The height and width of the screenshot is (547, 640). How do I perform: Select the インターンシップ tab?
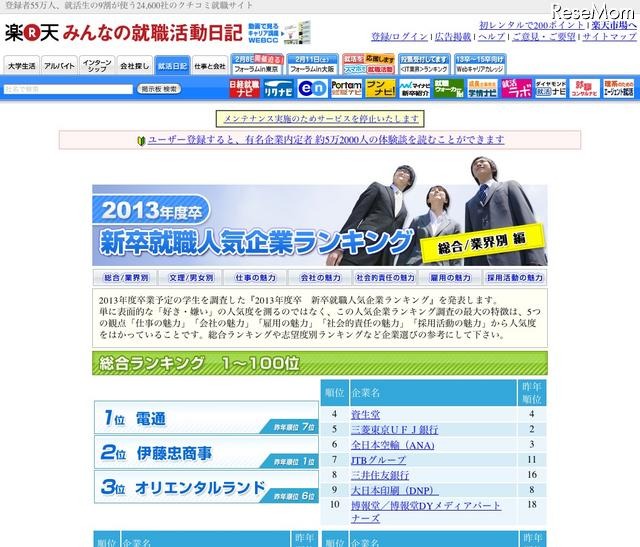97,66
